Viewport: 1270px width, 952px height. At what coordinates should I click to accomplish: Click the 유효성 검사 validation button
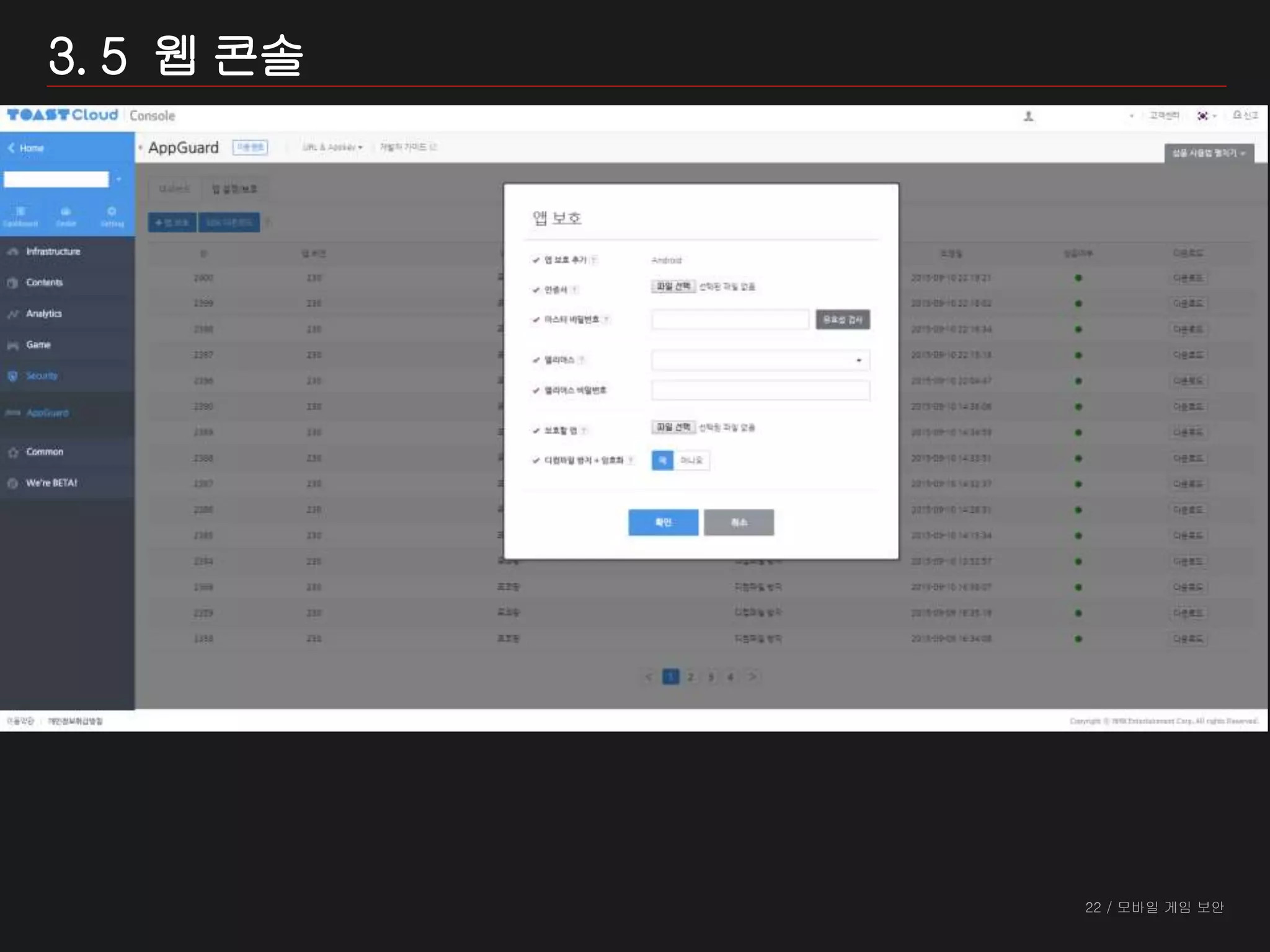(842, 320)
